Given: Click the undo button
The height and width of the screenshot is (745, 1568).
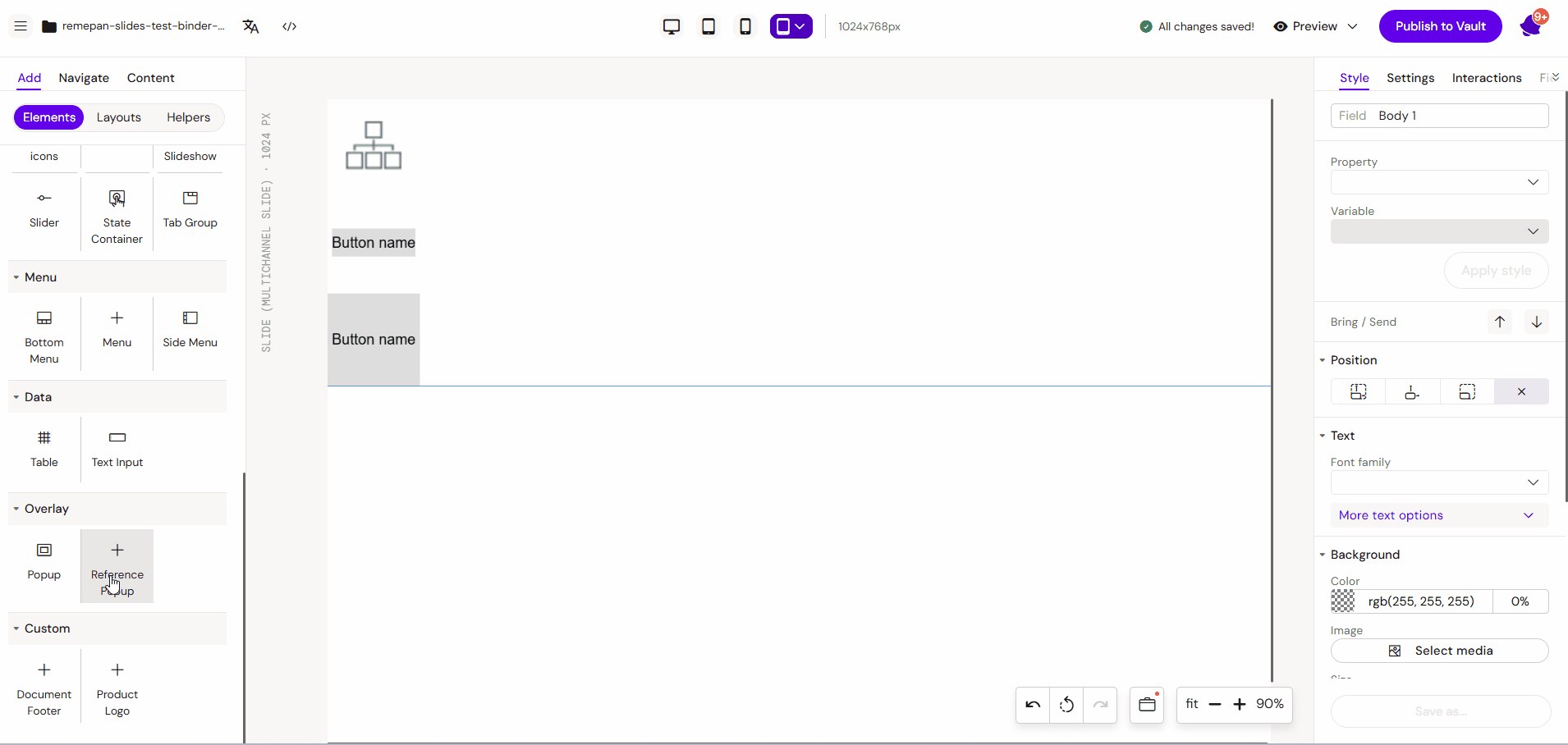Looking at the screenshot, I should tap(1033, 705).
